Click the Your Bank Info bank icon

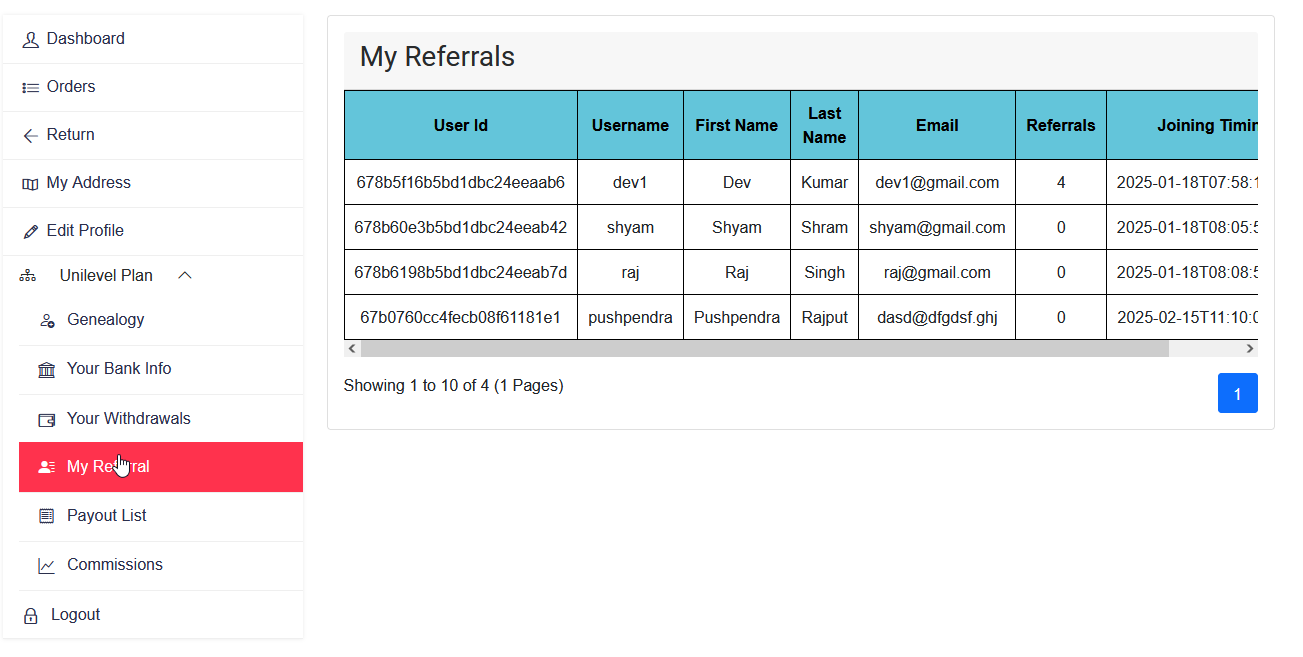(46, 369)
